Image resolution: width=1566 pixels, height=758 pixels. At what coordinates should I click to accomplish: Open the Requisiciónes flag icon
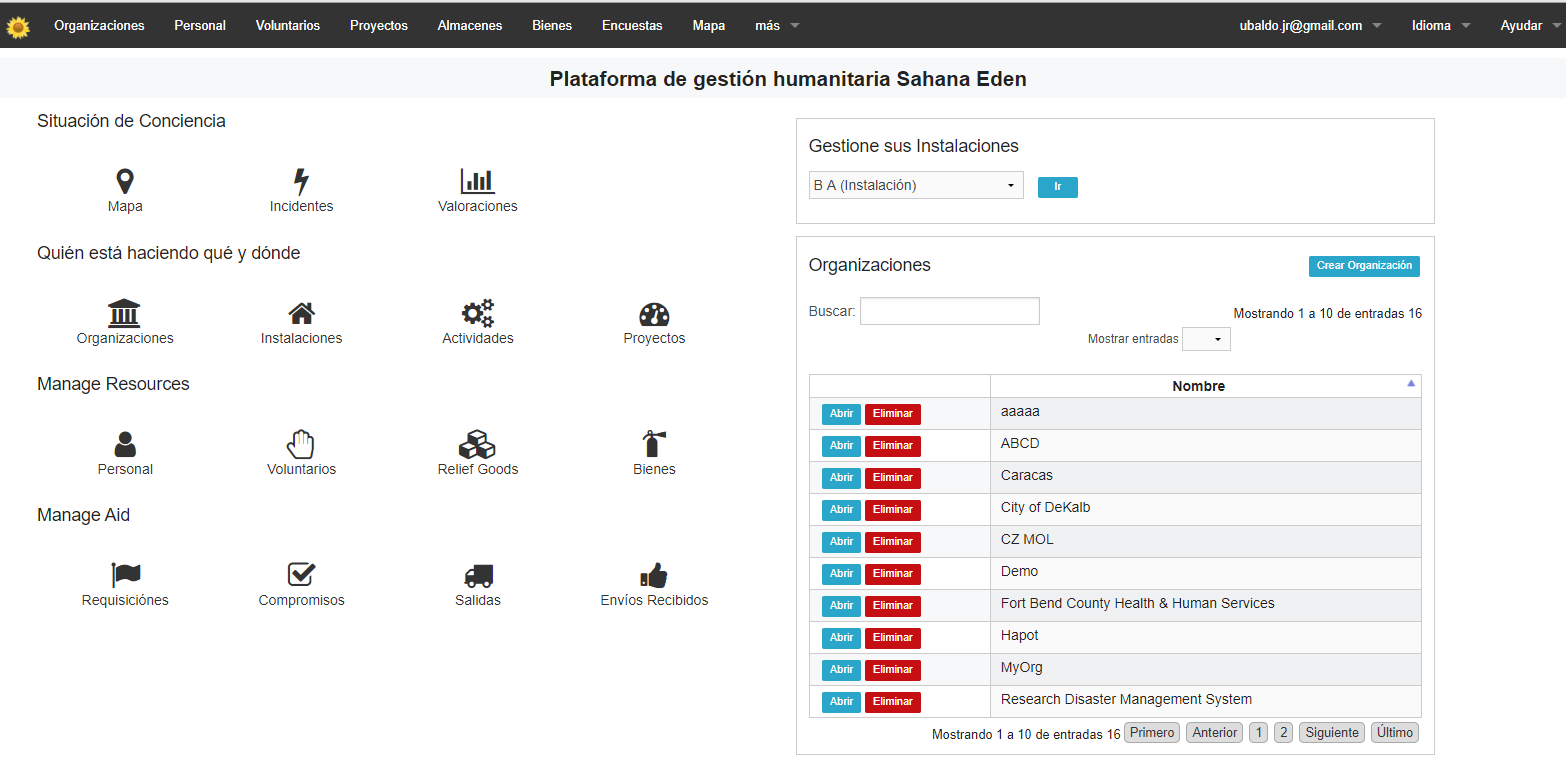click(x=125, y=575)
